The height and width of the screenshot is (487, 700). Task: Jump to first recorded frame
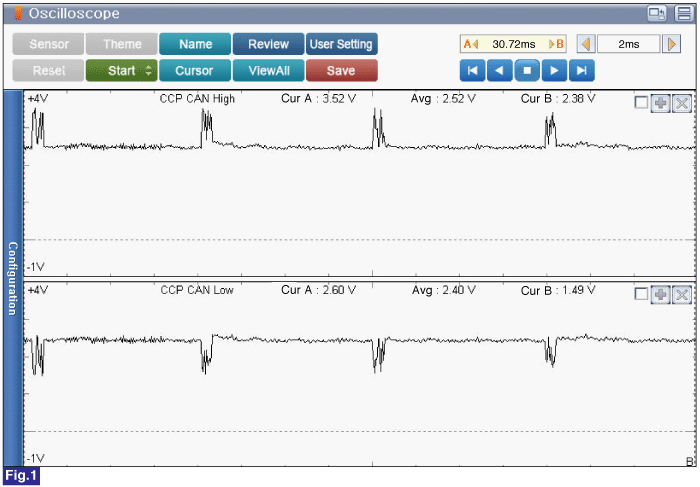[472, 71]
